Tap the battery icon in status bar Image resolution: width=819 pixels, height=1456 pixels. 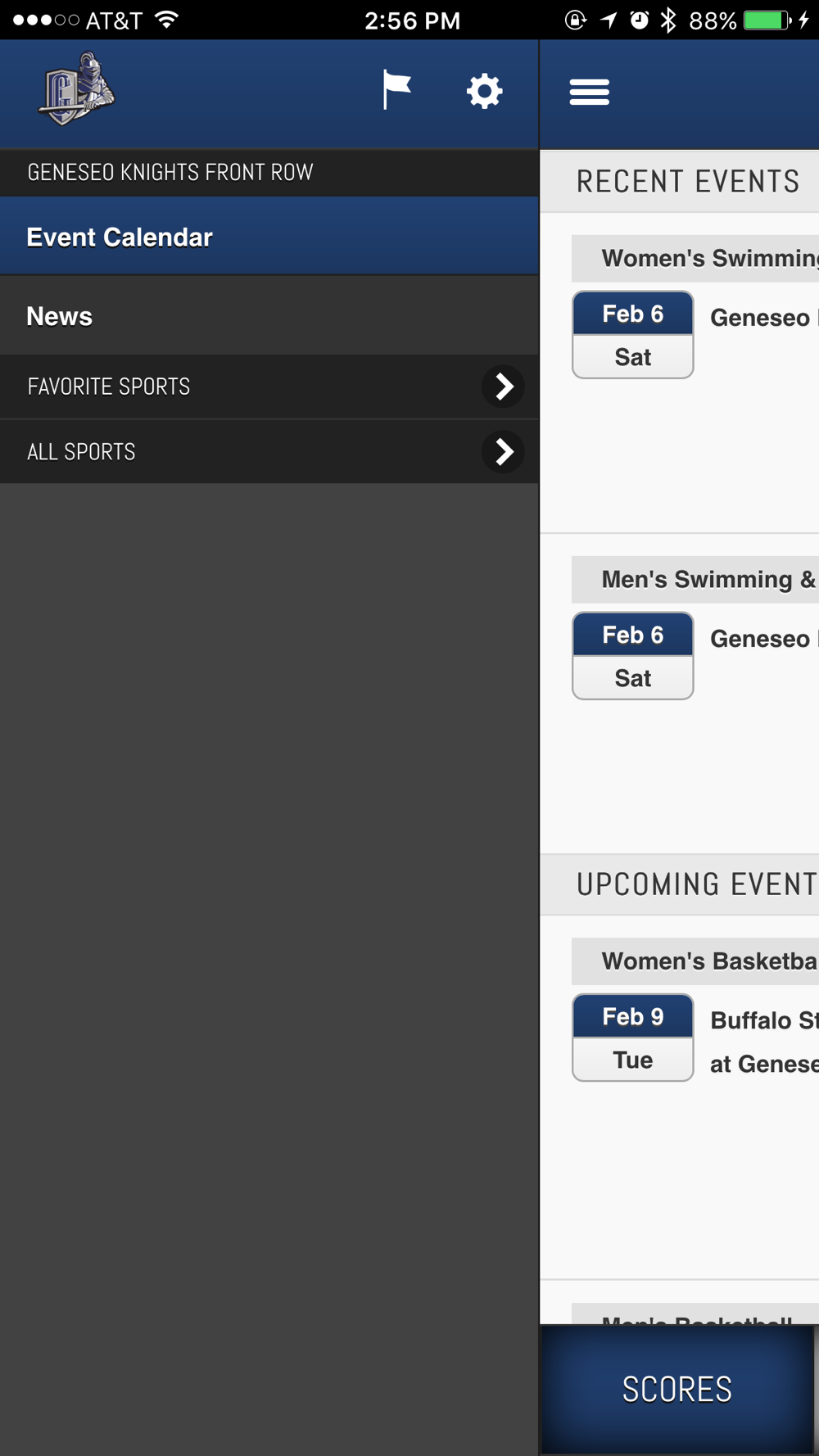(767, 20)
